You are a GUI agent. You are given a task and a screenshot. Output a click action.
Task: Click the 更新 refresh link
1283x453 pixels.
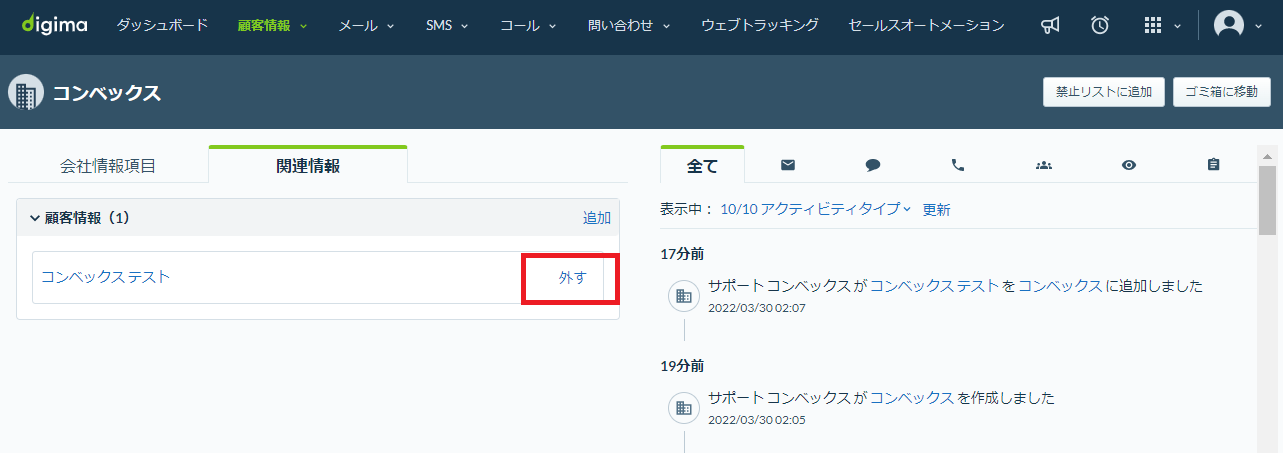(936, 210)
